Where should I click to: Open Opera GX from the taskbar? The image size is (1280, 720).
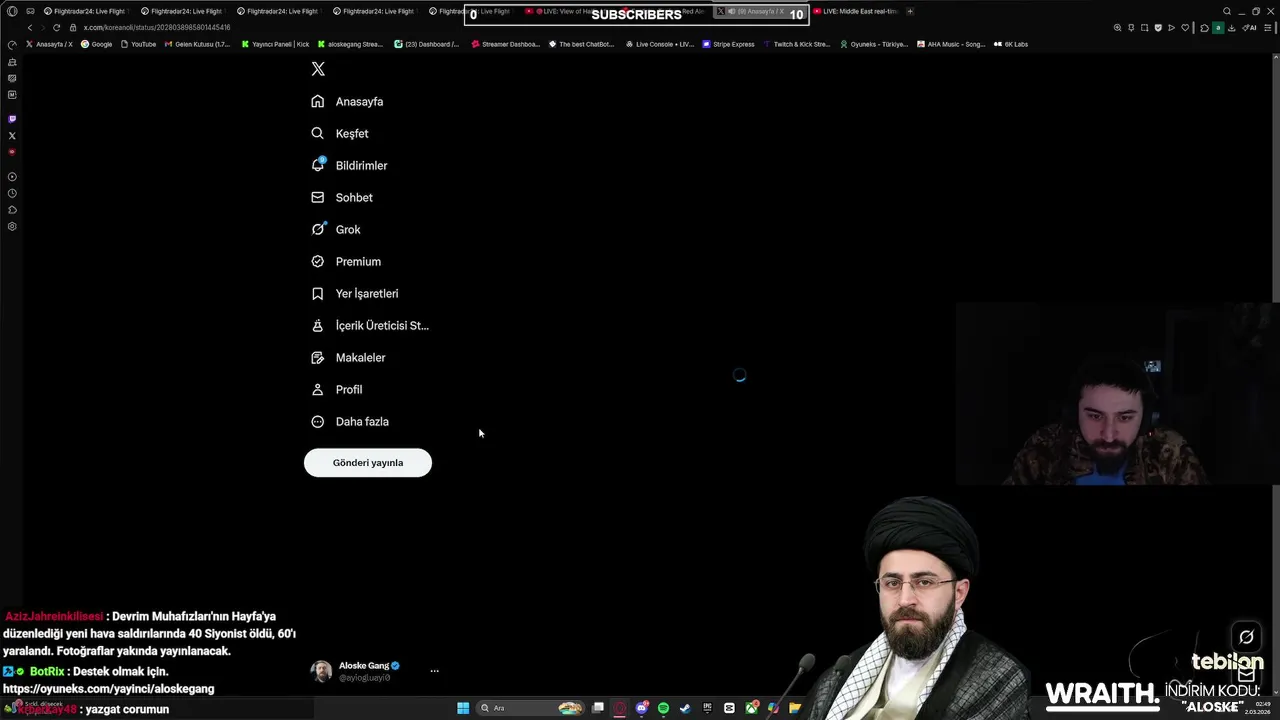(x=620, y=708)
